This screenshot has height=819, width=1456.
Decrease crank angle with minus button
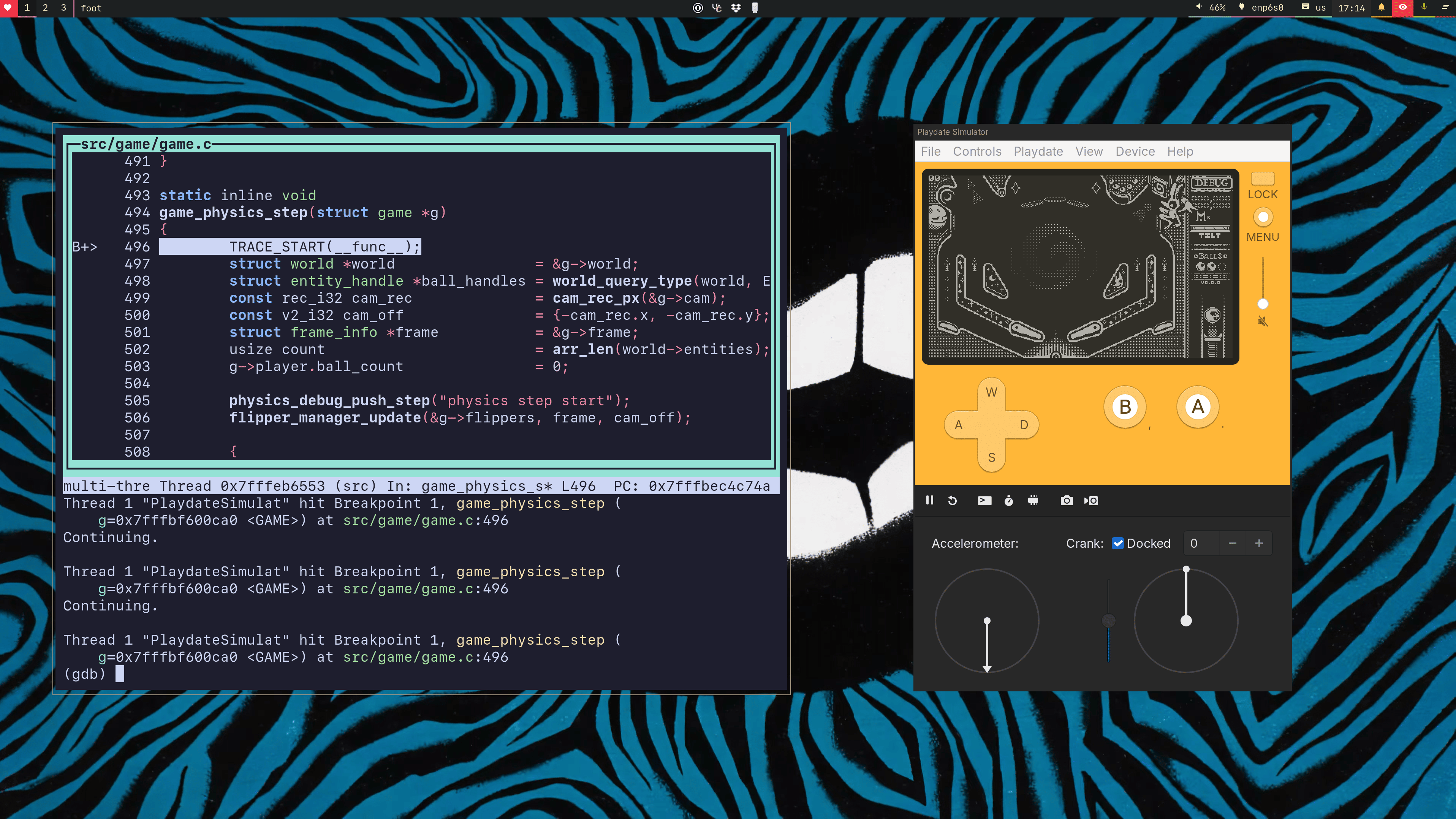[x=1232, y=543]
